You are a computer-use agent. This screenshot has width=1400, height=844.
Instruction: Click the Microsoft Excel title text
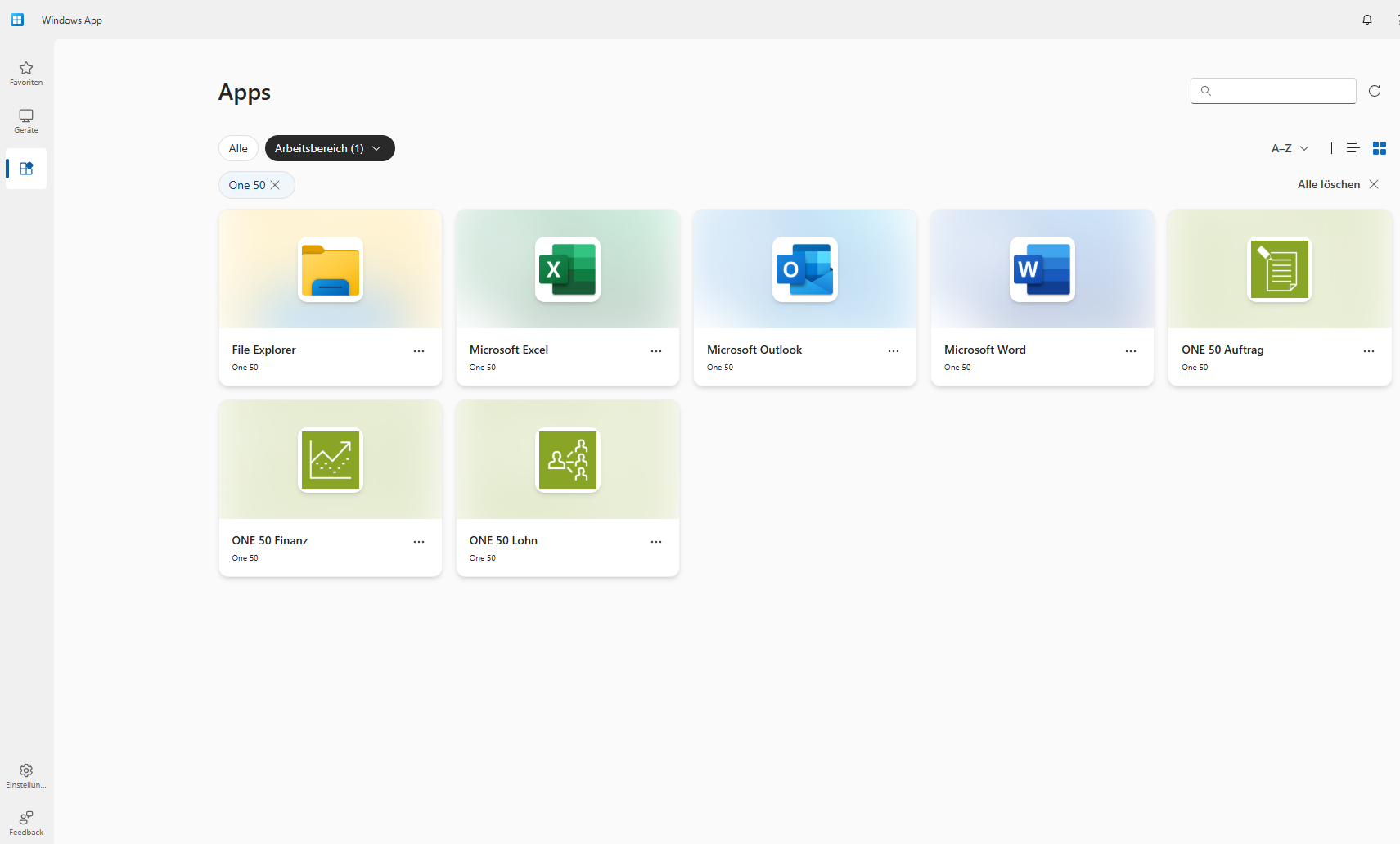[509, 350]
